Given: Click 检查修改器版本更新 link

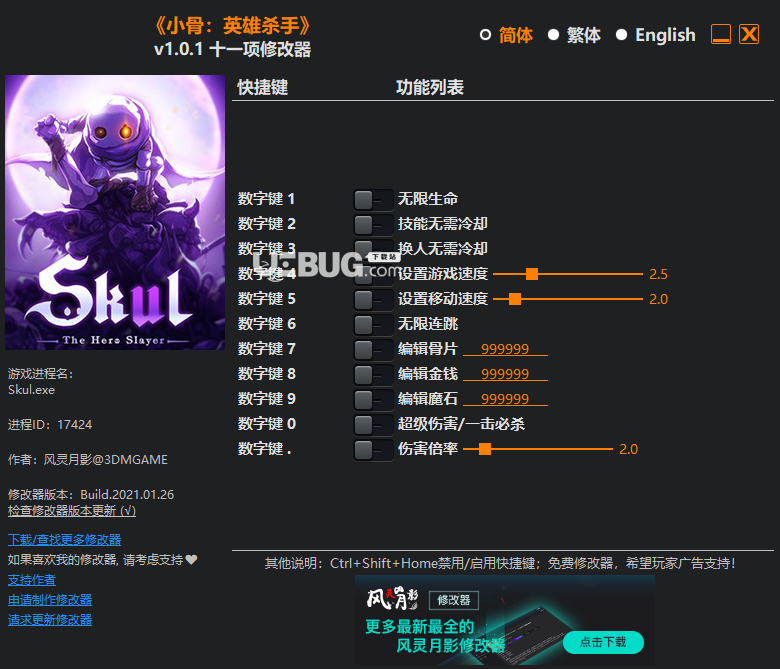Looking at the screenshot, I should click(72, 511).
